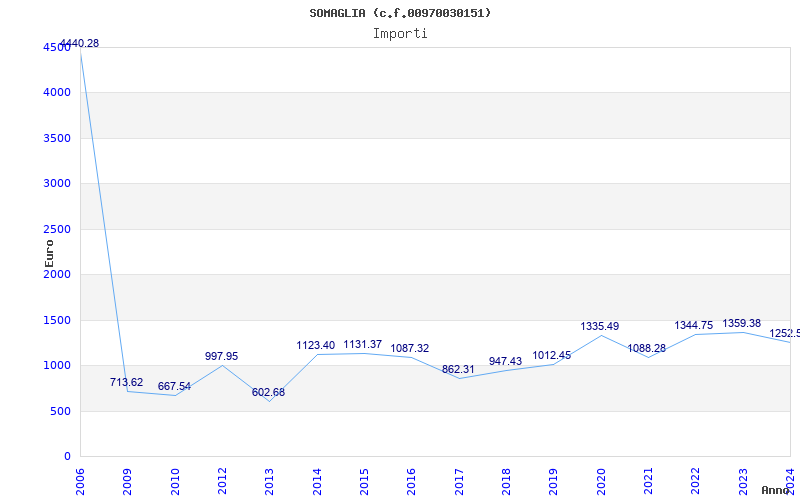
Task: Click the Euro axis title
Action: point(49,253)
